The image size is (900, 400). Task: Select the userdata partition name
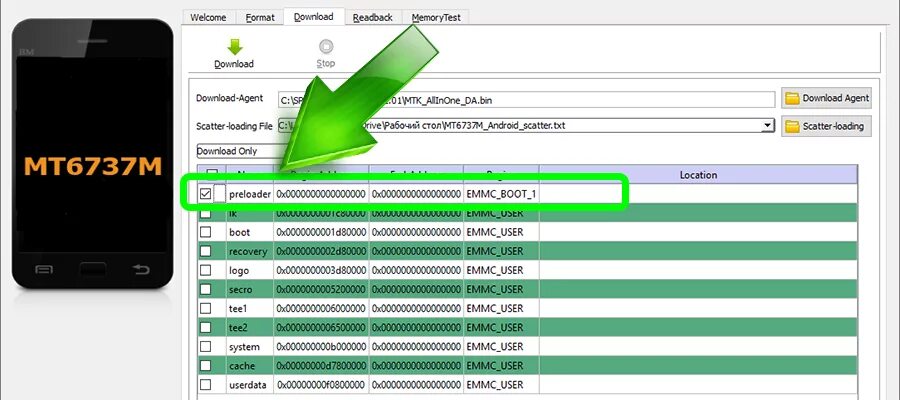pyautogui.click(x=248, y=385)
